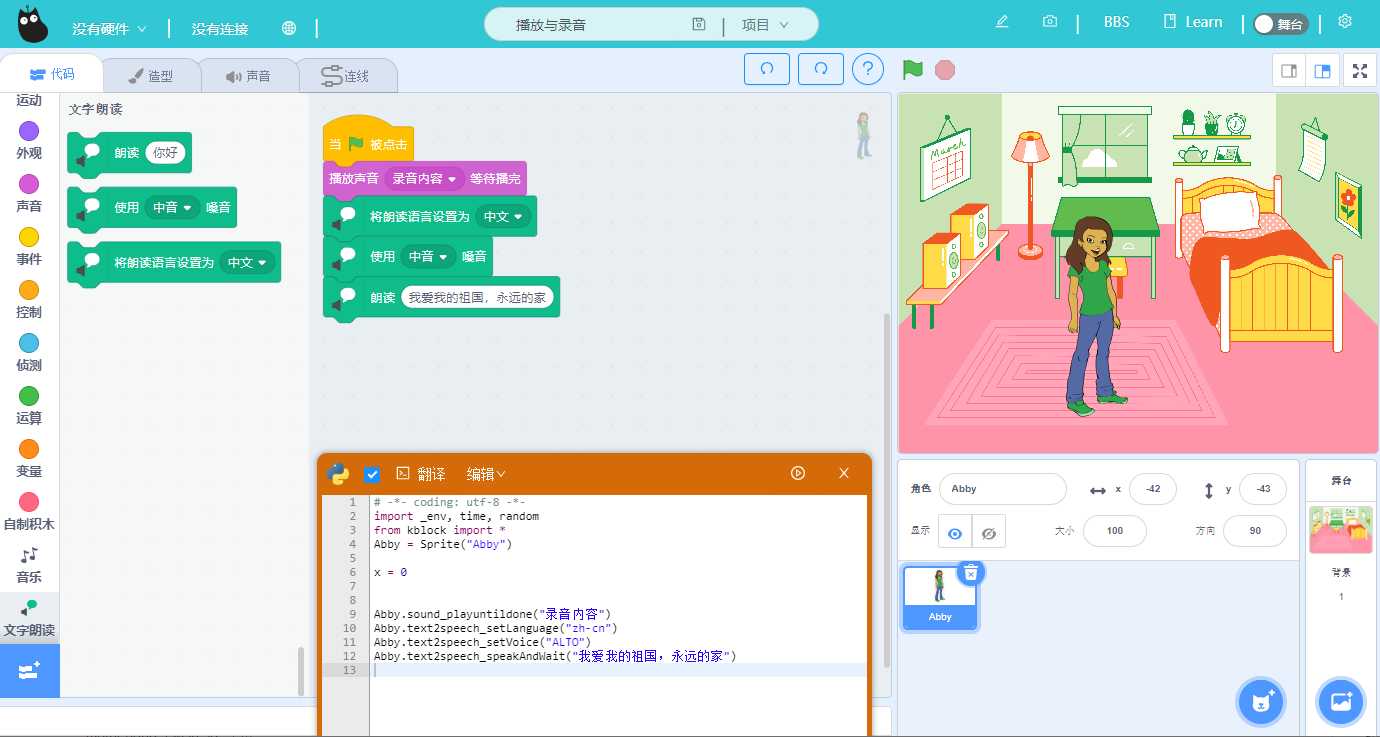Stop the program with the red stop button
The height and width of the screenshot is (737, 1380).
945,69
